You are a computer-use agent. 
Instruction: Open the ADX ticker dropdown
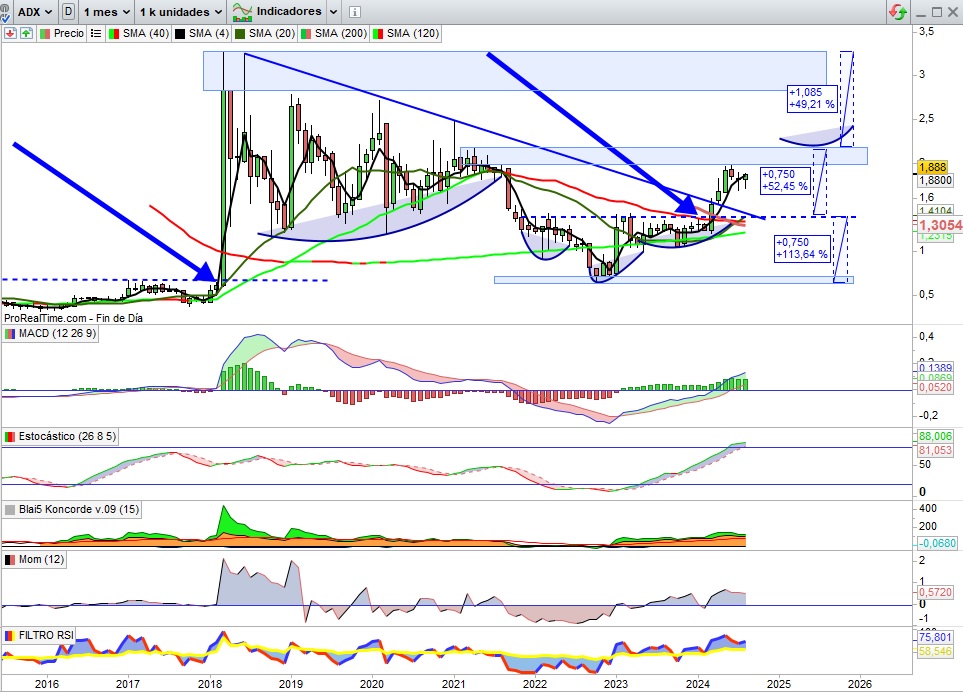click(x=34, y=12)
